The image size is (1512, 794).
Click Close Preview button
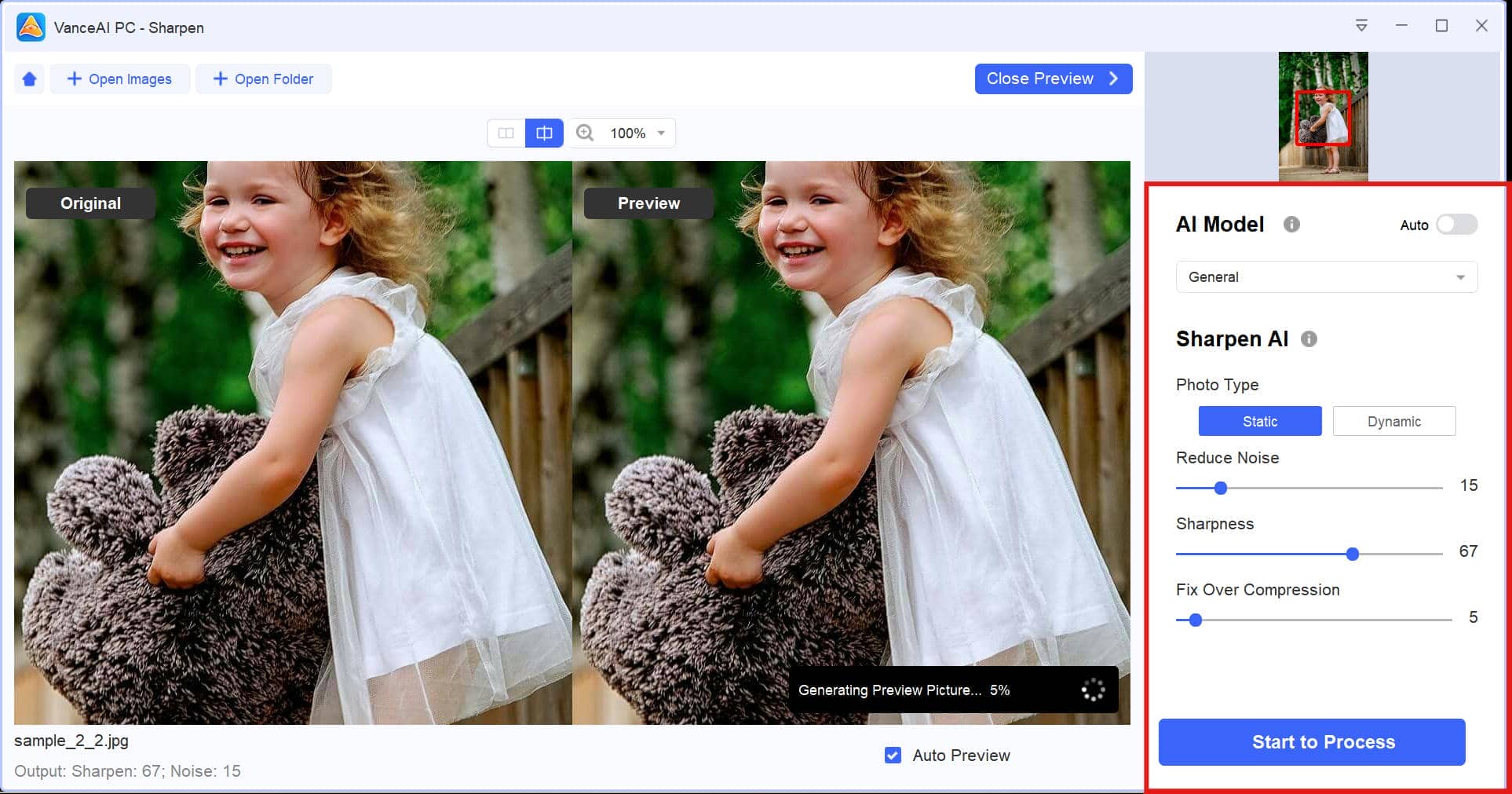[x=1054, y=79]
